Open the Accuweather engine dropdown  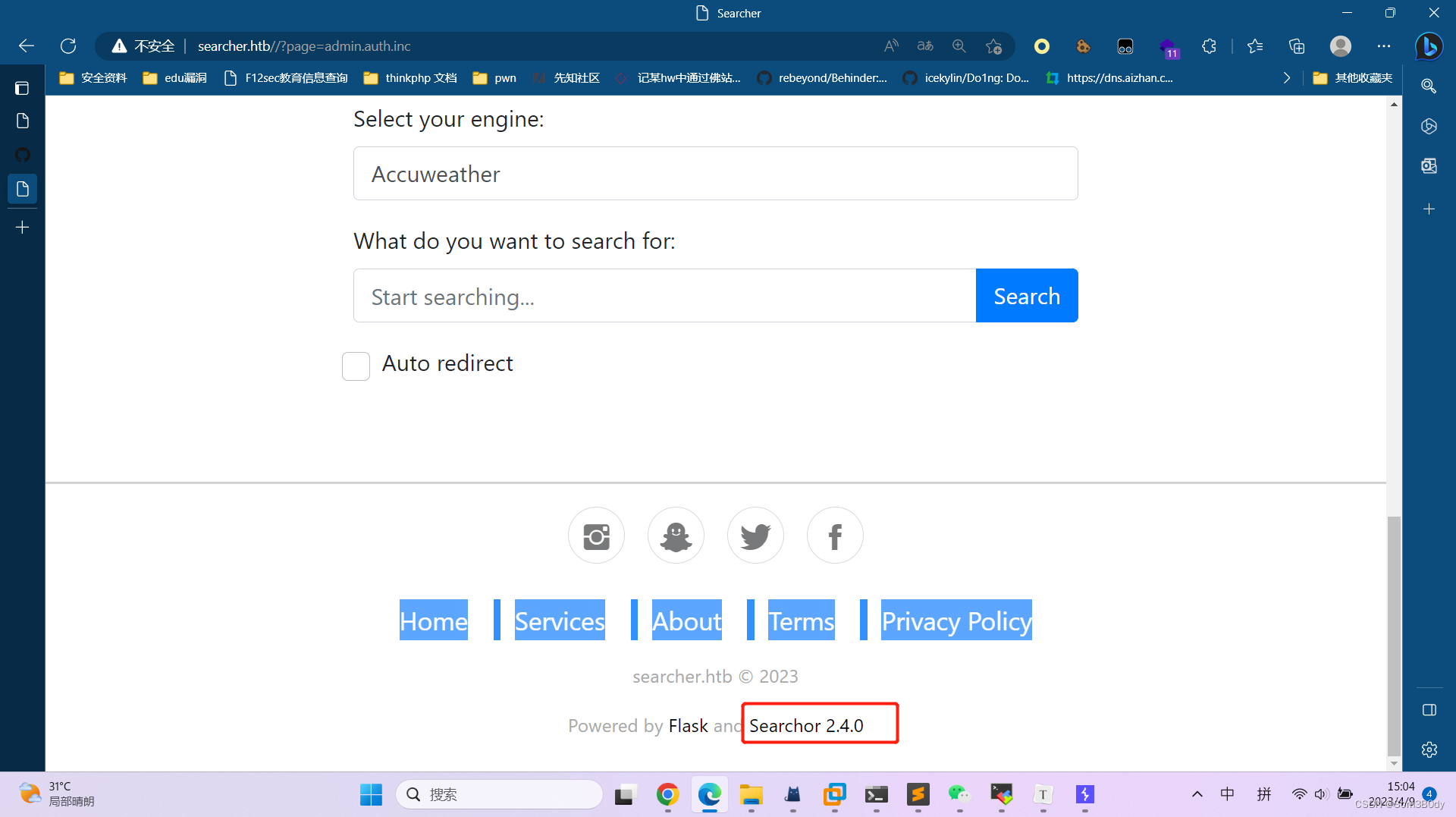pyautogui.click(x=715, y=174)
